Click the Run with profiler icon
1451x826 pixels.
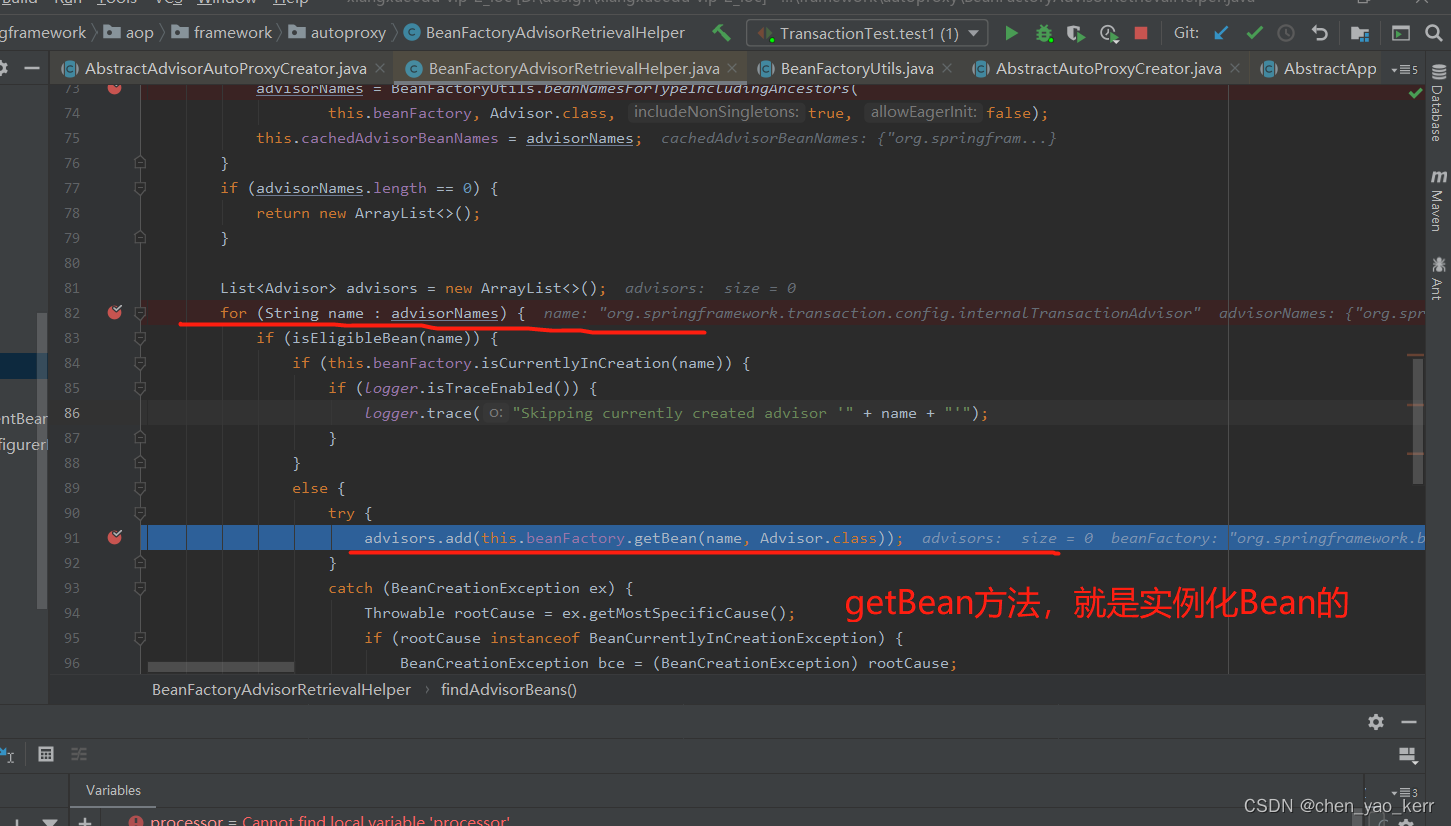coord(1109,33)
